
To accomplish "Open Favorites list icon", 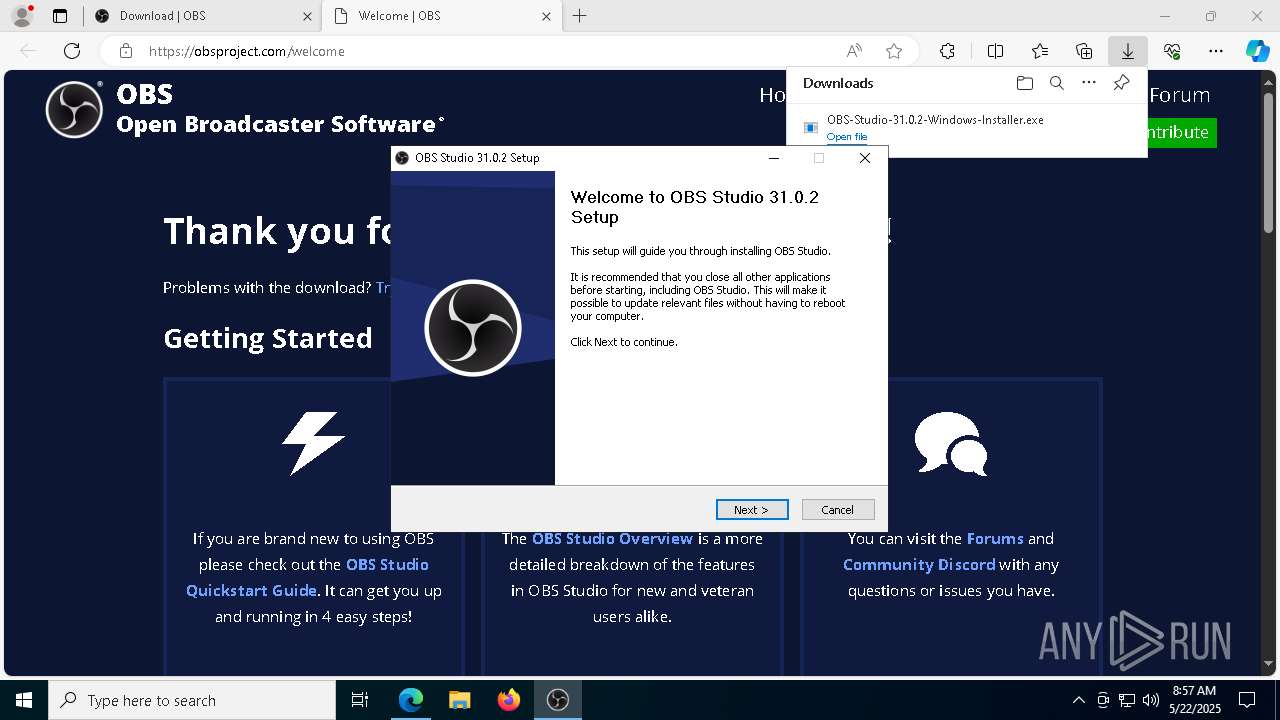I will tap(1040, 51).
